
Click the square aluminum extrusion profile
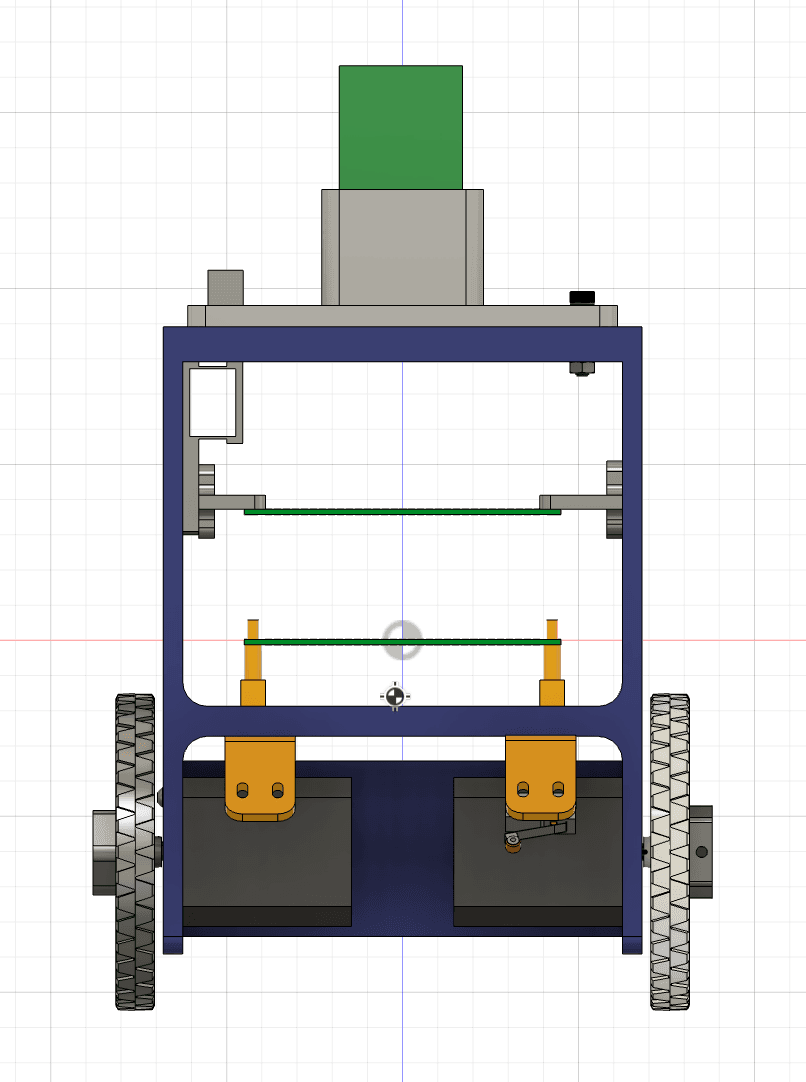click(215, 402)
